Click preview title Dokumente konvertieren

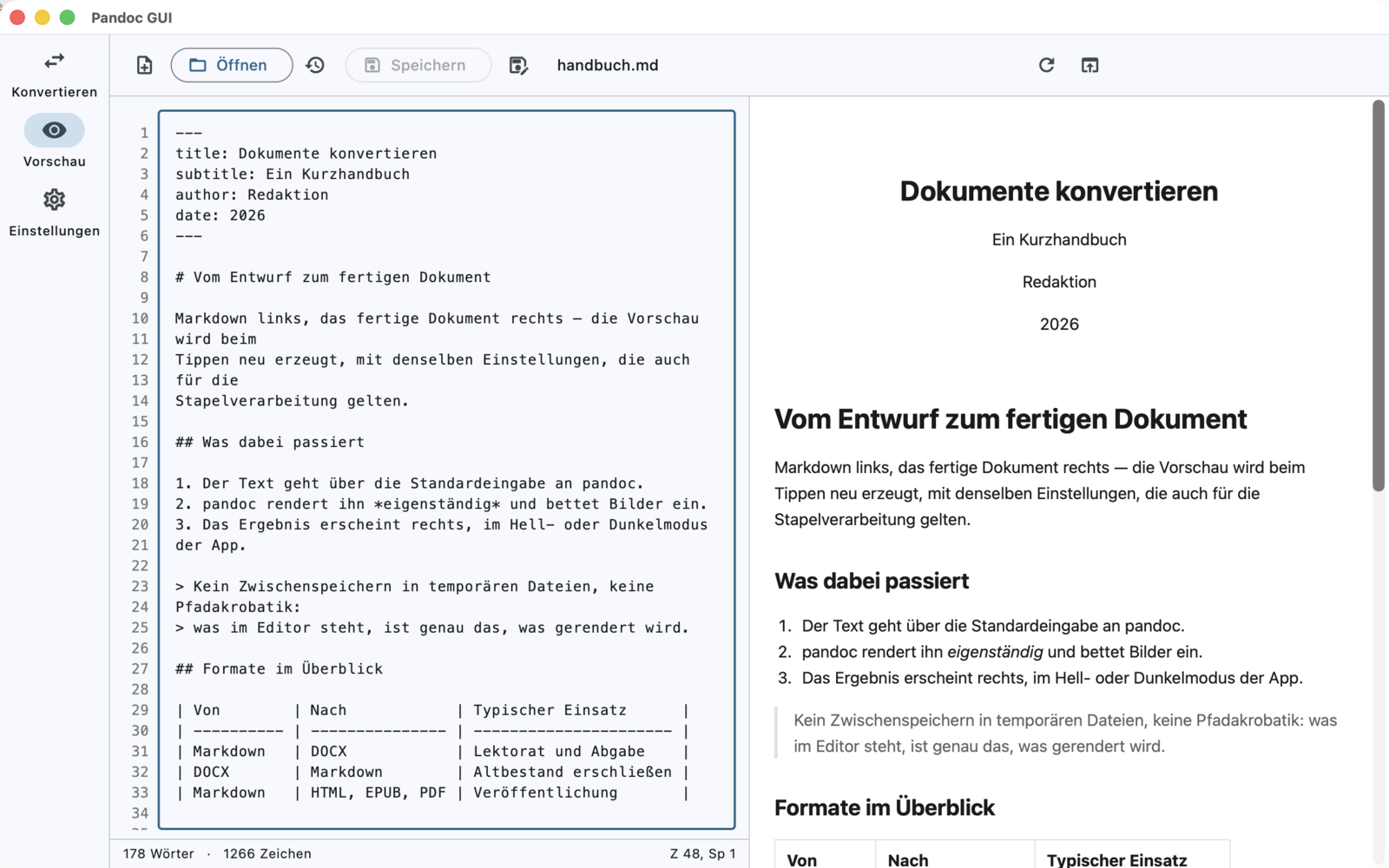(1059, 191)
